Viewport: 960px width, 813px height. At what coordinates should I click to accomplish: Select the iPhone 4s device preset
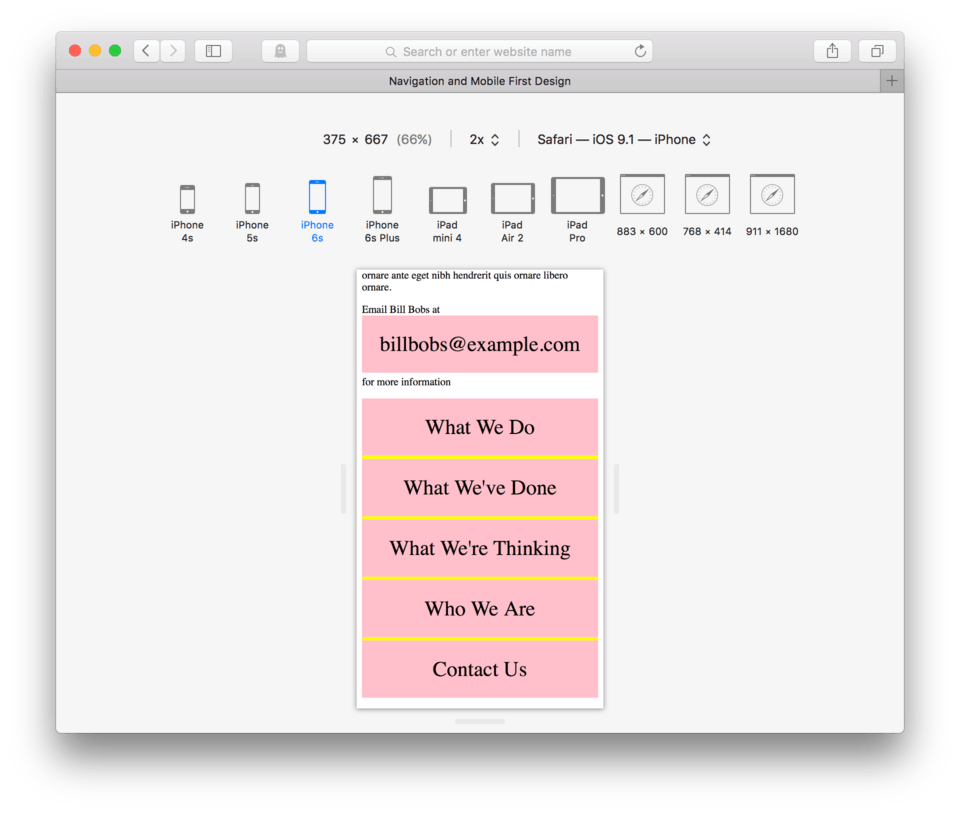click(187, 213)
